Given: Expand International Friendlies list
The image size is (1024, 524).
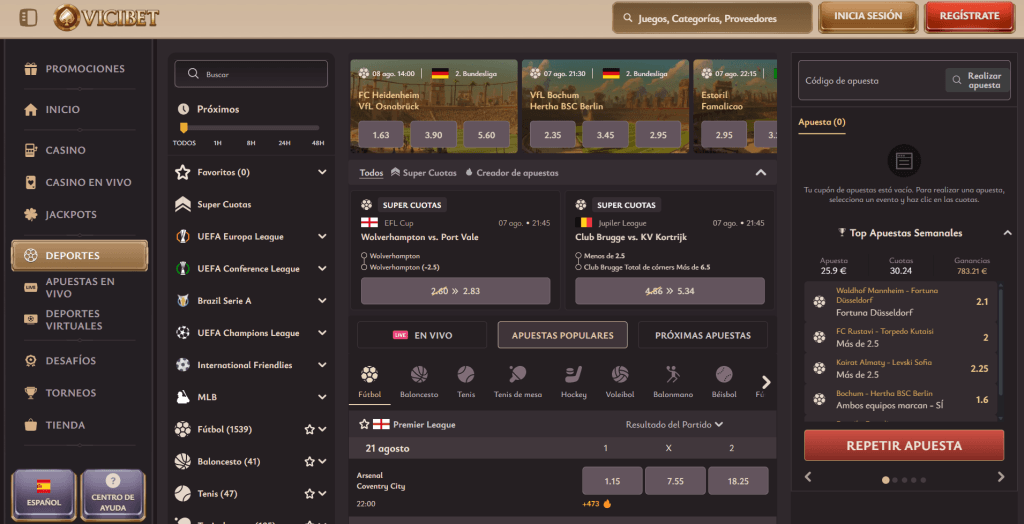Looking at the screenshot, I should coord(322,365).
